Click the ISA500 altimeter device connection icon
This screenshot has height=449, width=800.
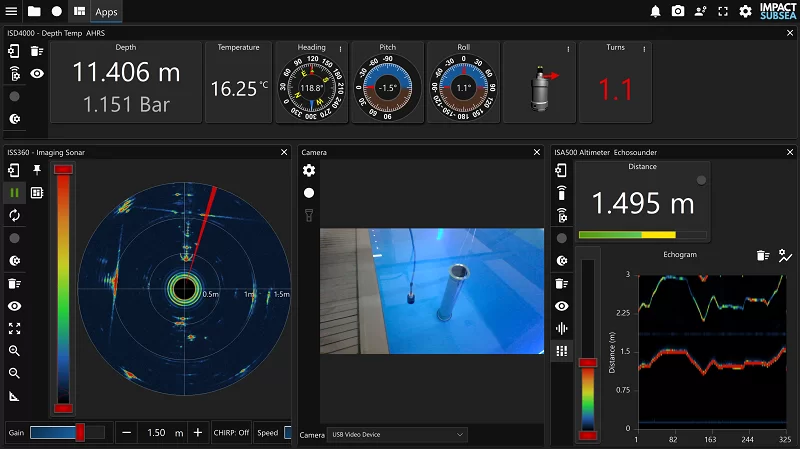coord(561,170)
